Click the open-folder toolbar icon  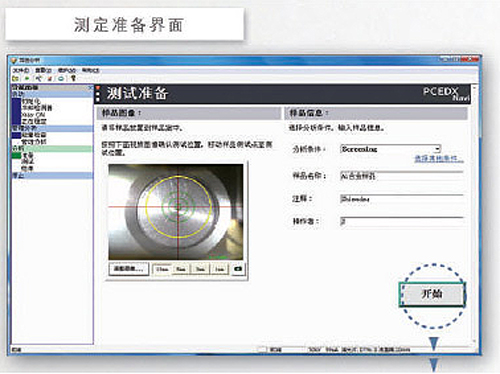[15, 79]
